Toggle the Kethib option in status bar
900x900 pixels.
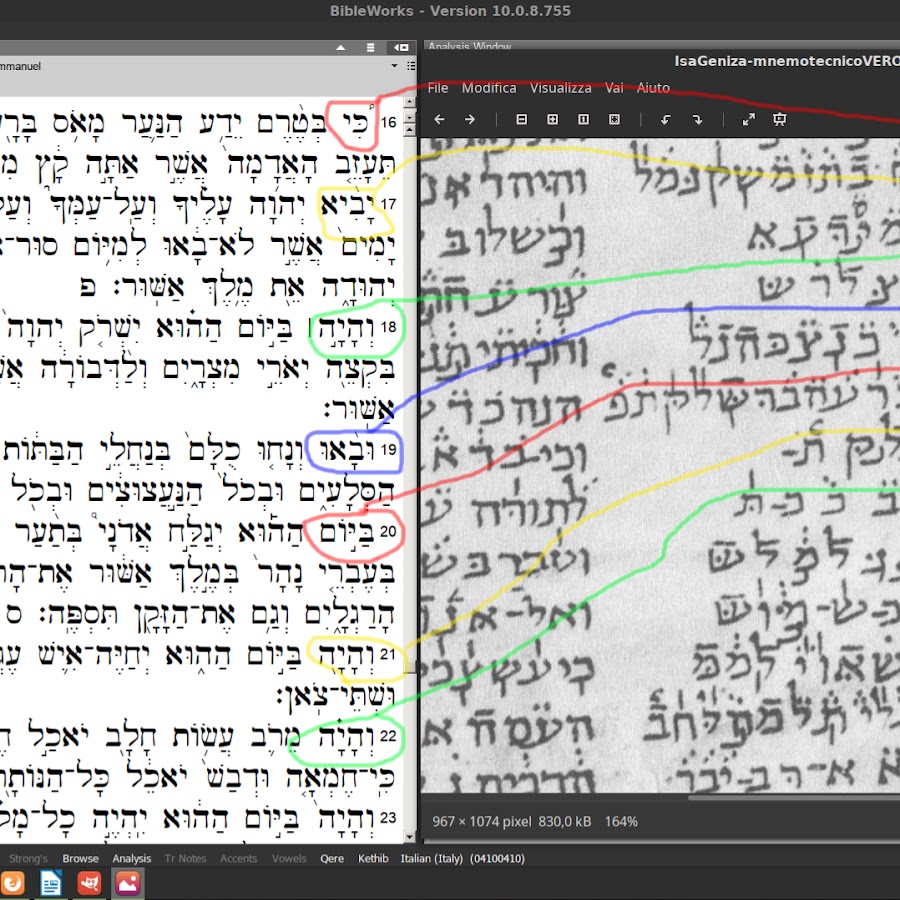(x=373, y=858)
